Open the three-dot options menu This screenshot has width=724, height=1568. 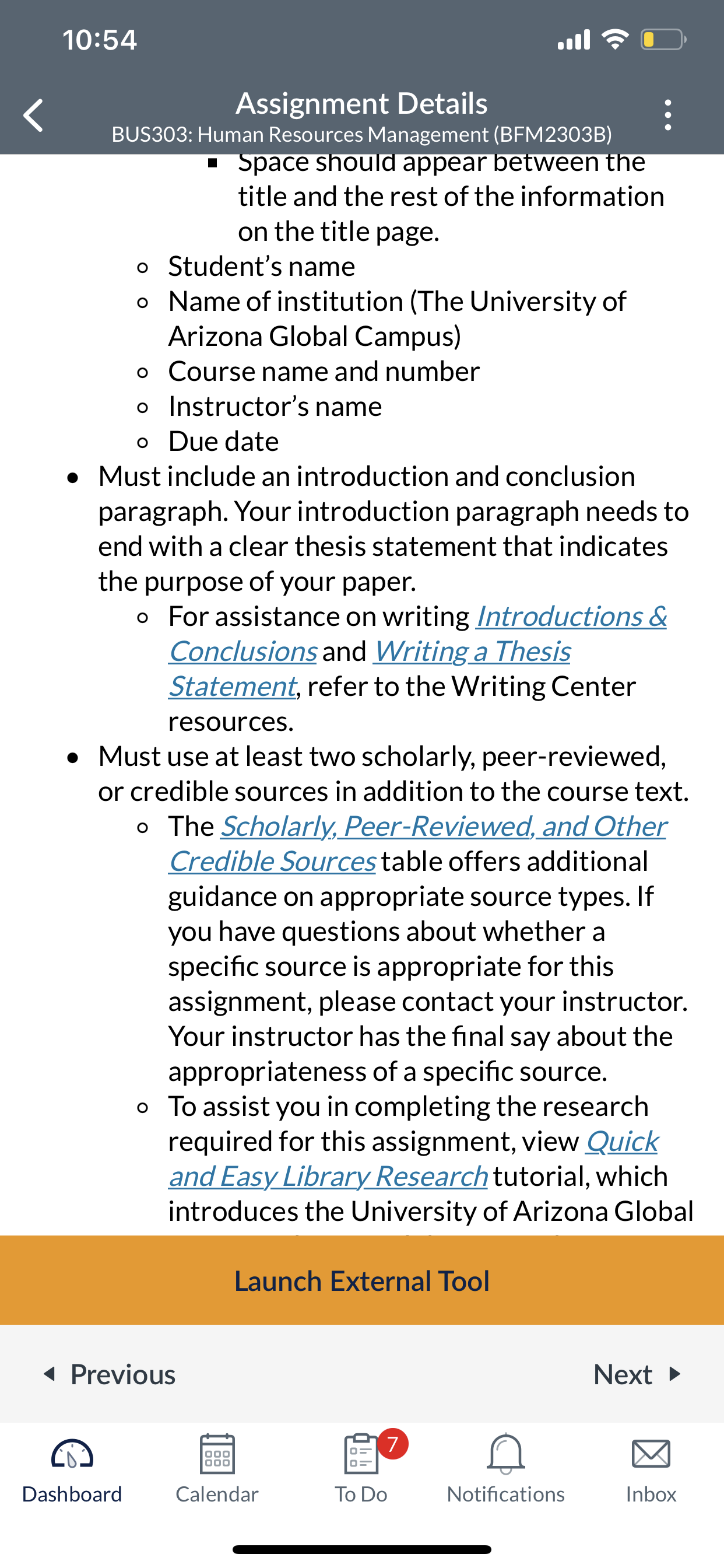click(668, 115)
